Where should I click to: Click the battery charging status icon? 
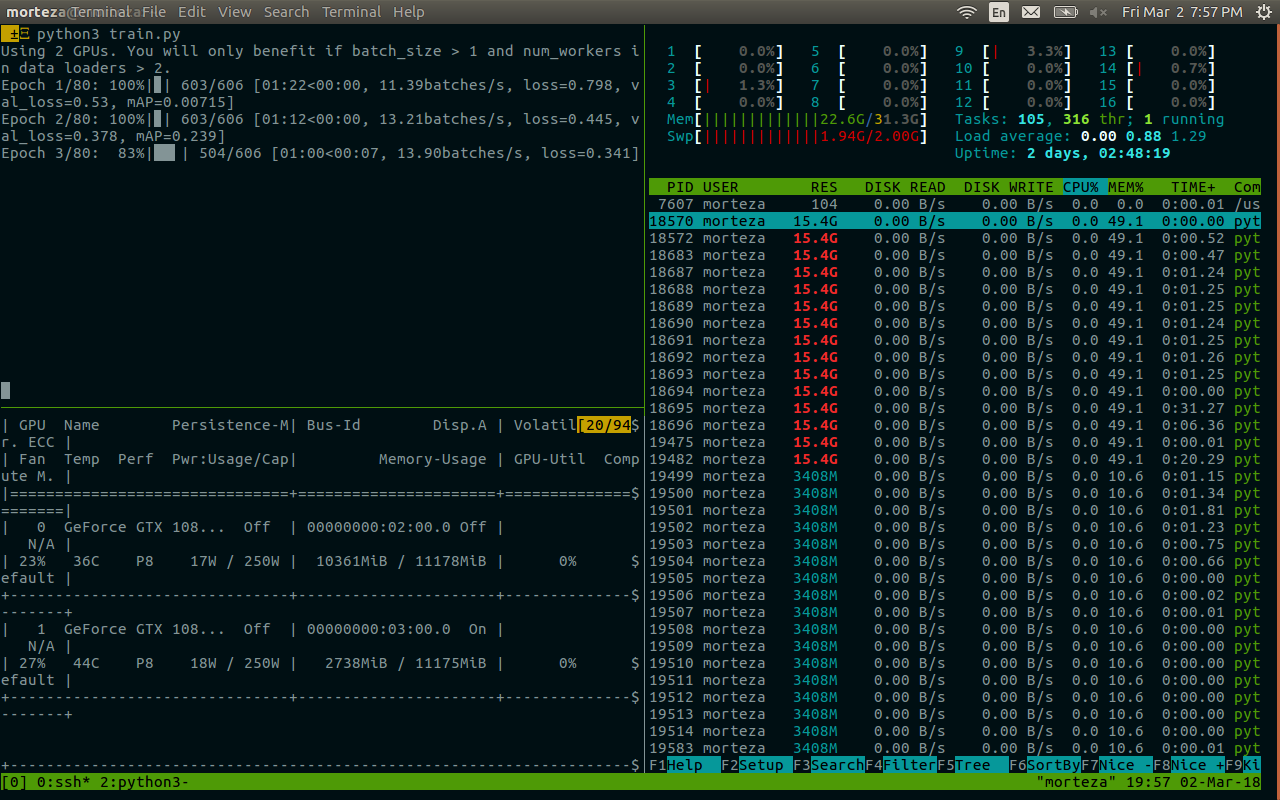pos(1065,12)
